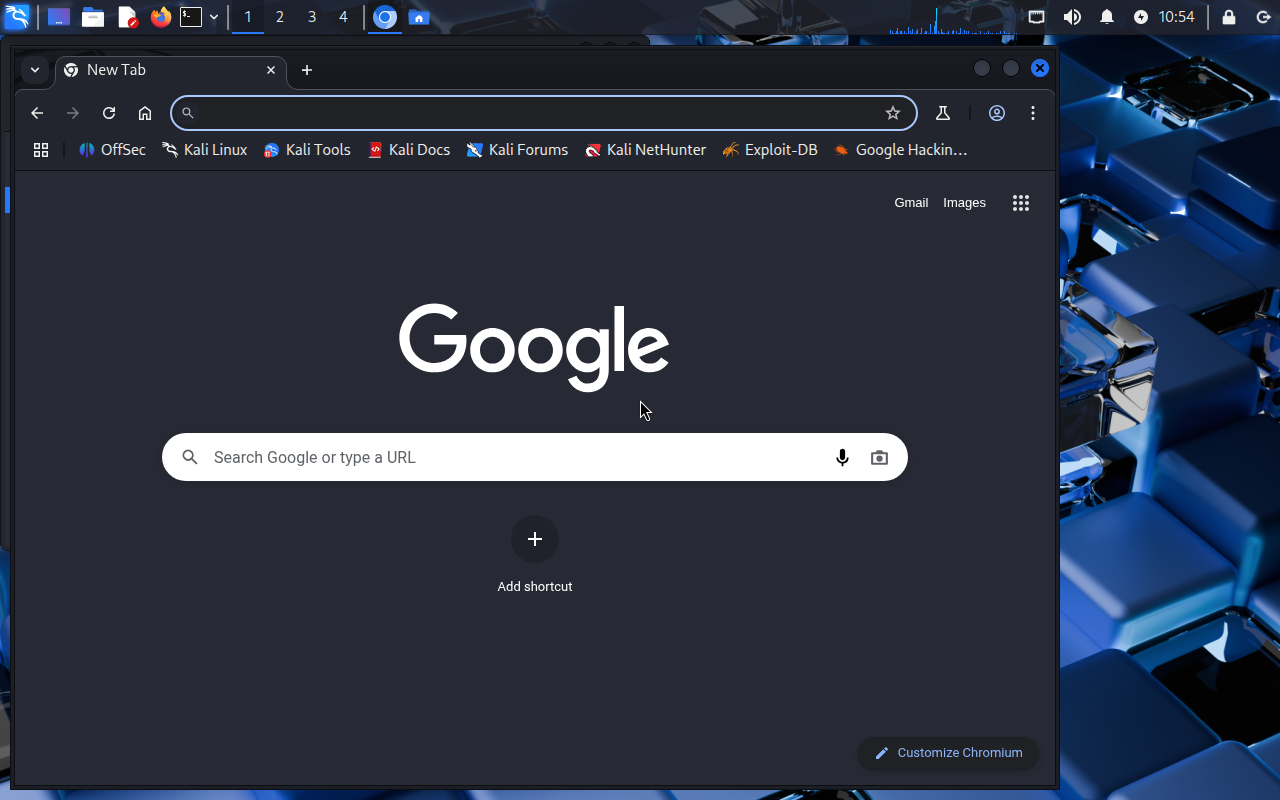Image resolution: width=1280 pixels, height=800 pixels.
Task: Select the home folder taskbar window
Action: click(419, 17)
